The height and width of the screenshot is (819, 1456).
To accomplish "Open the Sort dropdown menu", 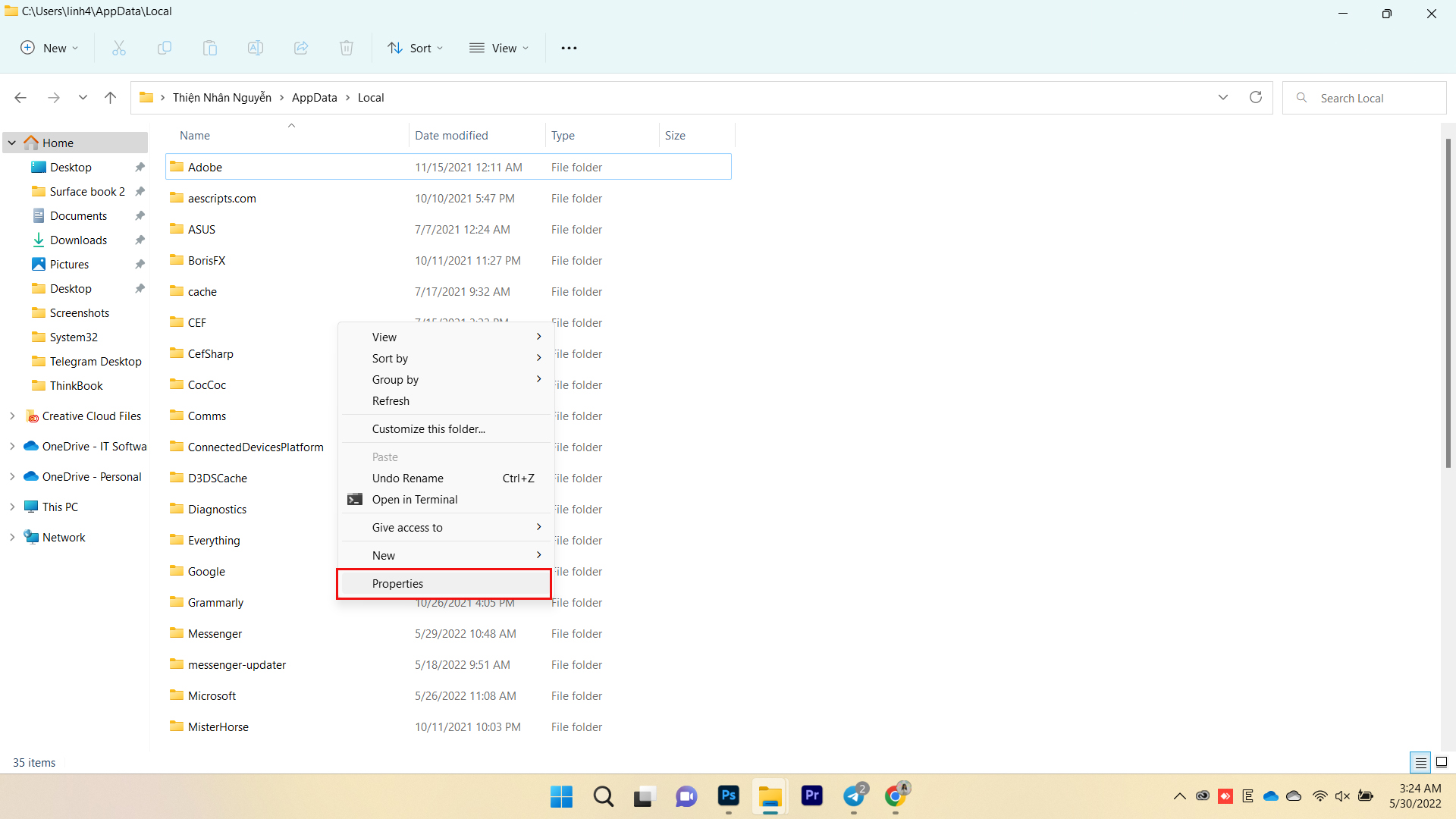I will (x=415, y=48).
